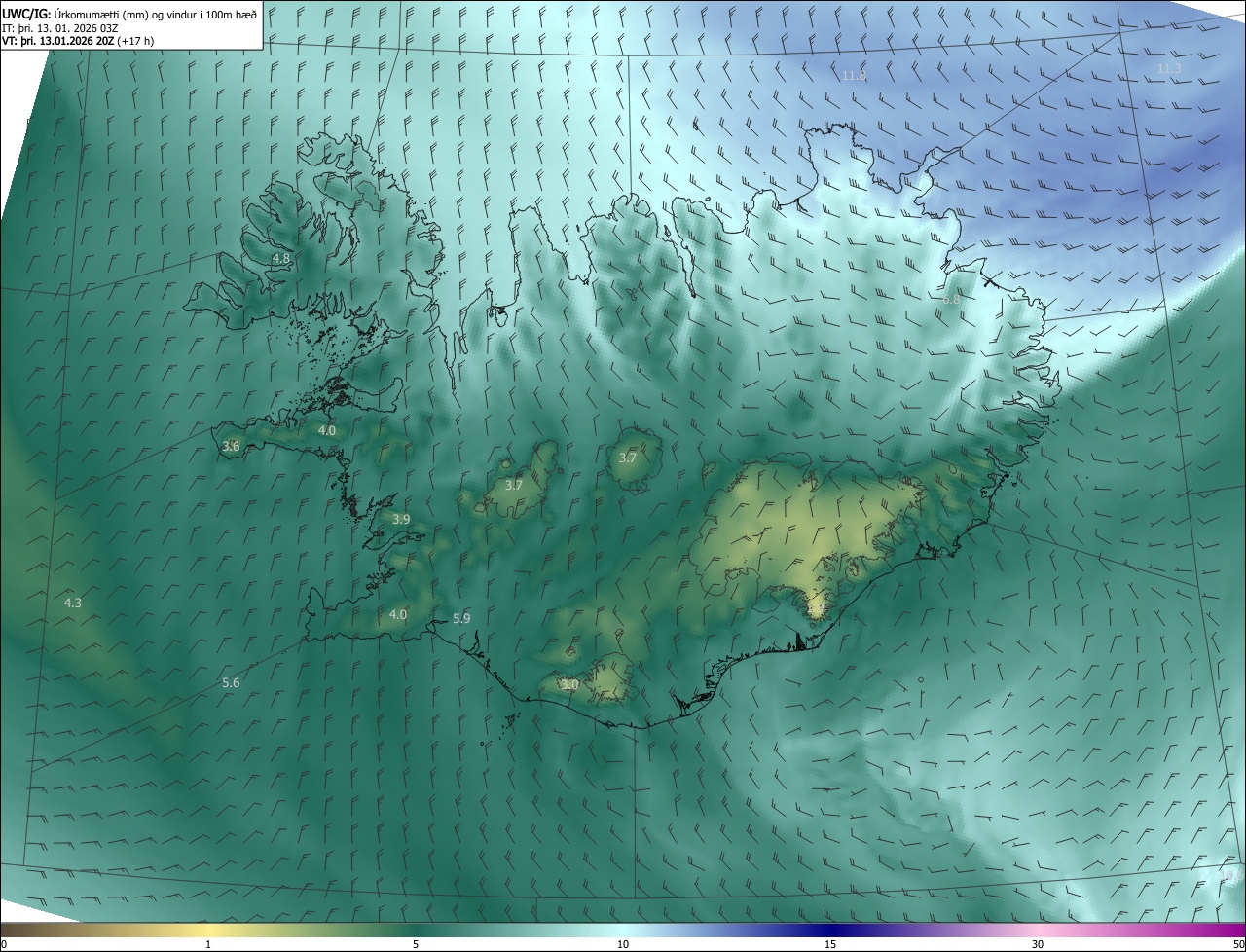Screen dimensions: 1246x952
Task: Click the 11.3 value label on the map
Action: coord(1169,69)
